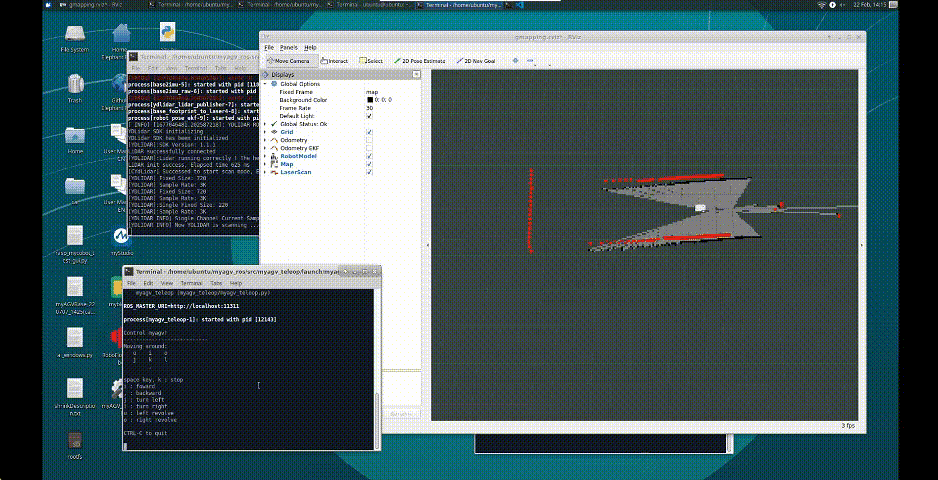This screenshot has width=938, height=480.
Task: Expand the Map display entry
Action: click(265, 164)
